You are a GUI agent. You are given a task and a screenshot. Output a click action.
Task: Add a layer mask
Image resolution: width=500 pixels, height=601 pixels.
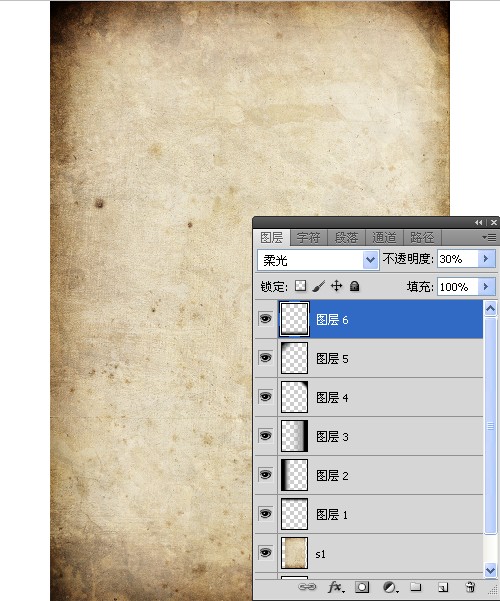tap(362, 587)
